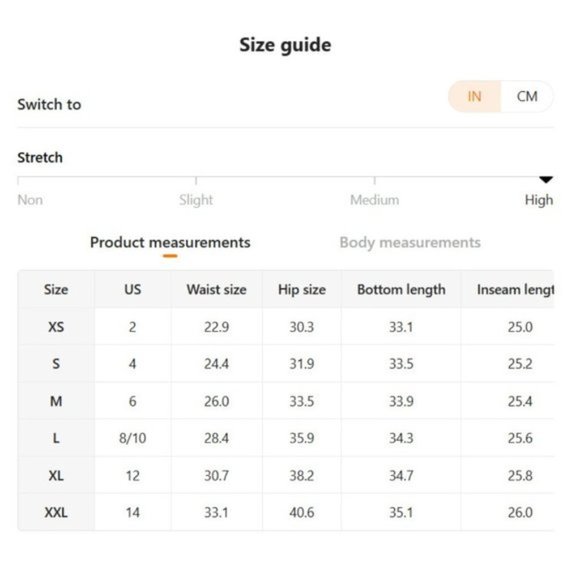Click the L size row label
Image resolution: width=580 pixels, height=580 pixels.
coord(56,438)
